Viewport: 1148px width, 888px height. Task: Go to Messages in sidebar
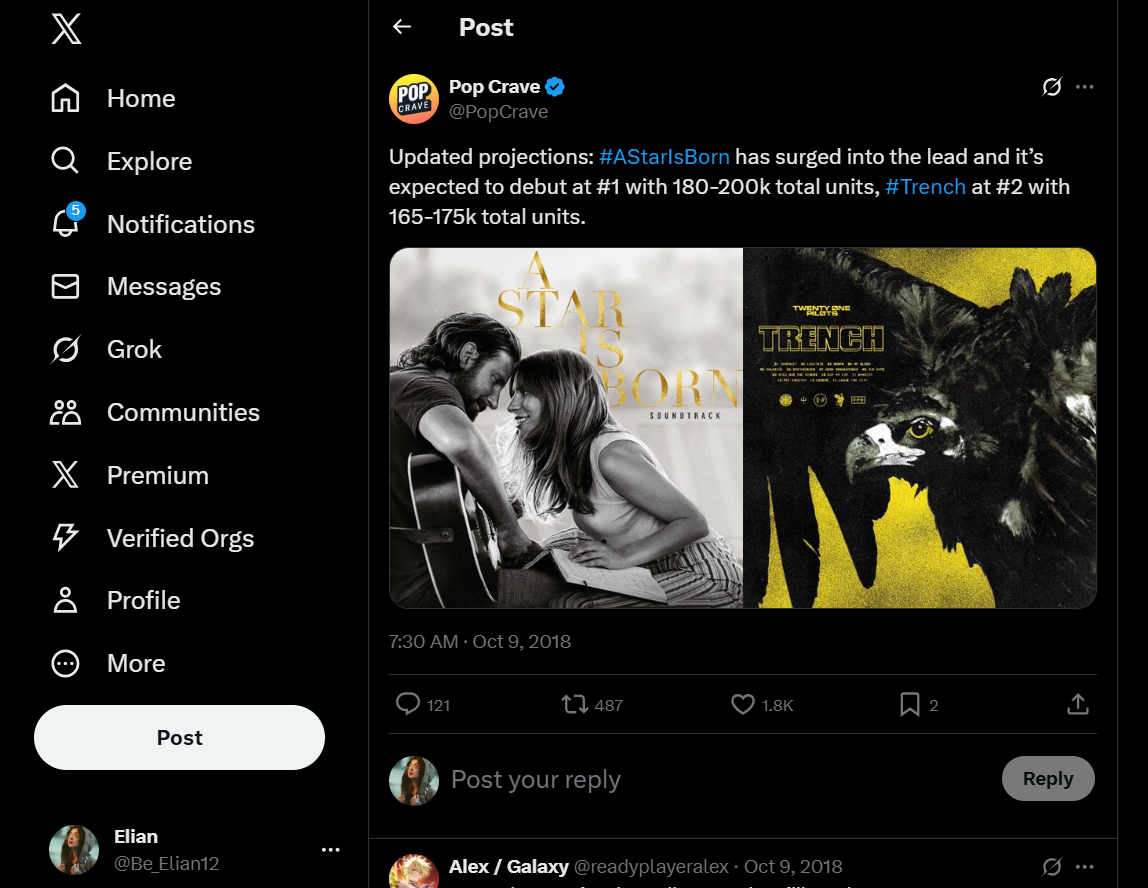click(66, 287)
